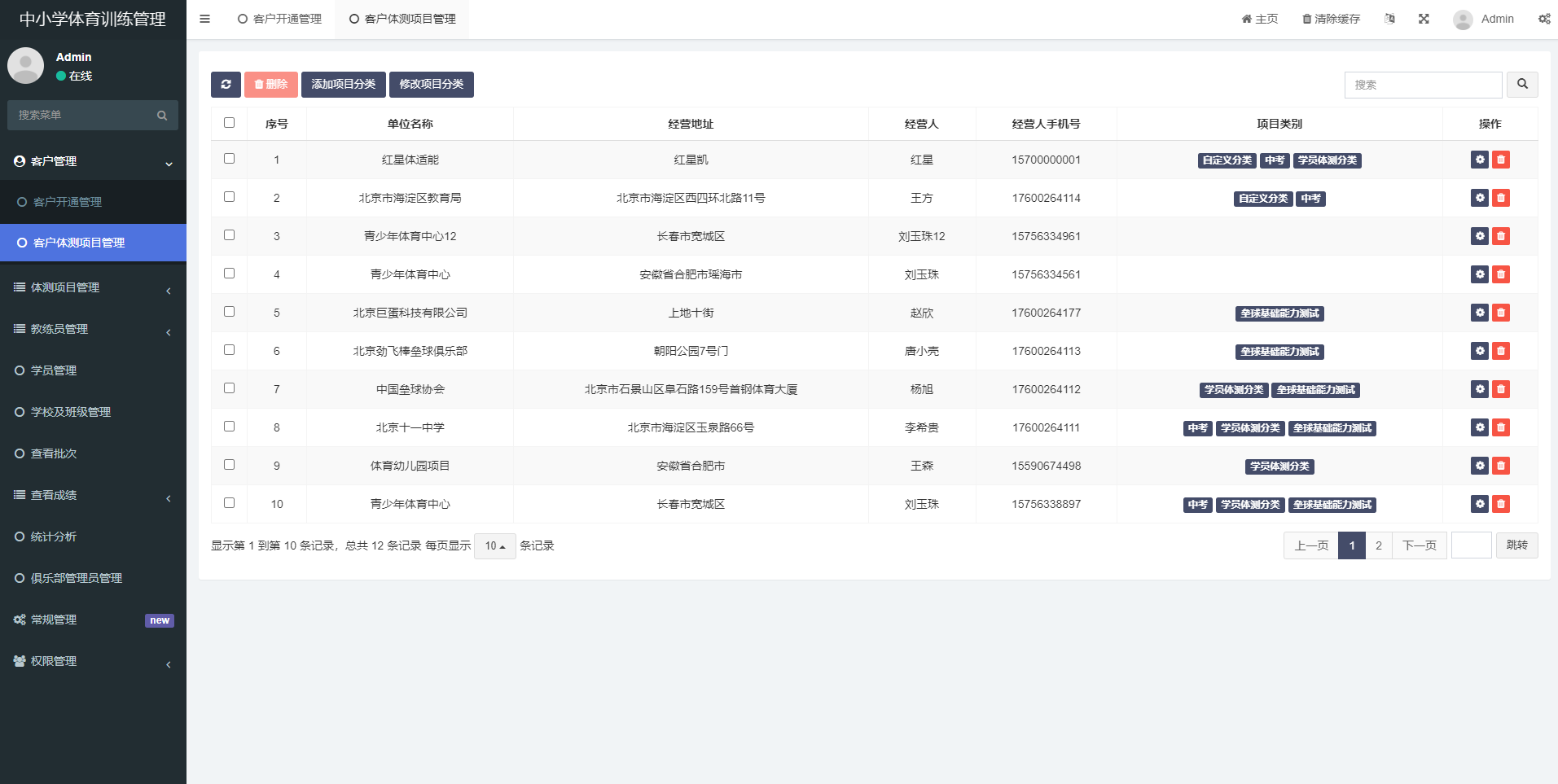
Task: Tick checkbox for 北京市海淀区教育局 row
Action: [229, 197]
